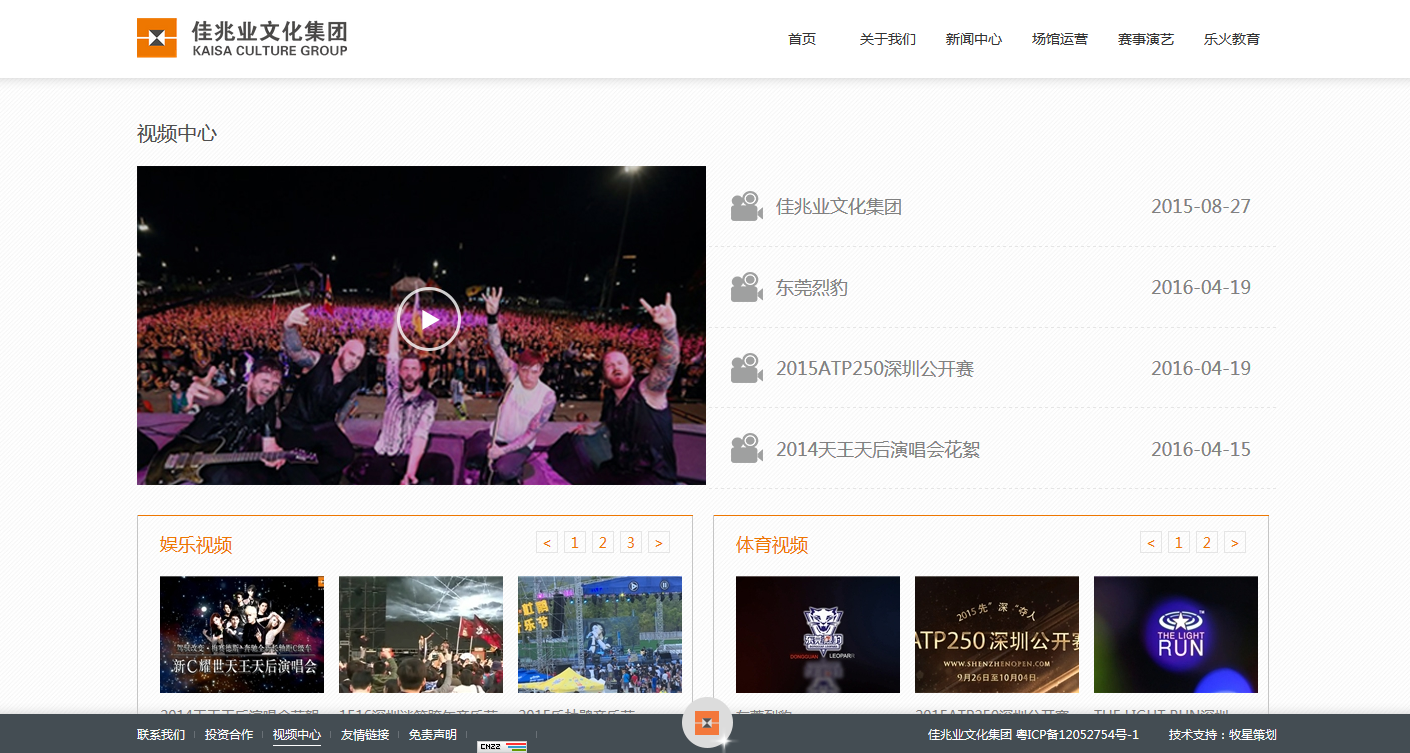Click the date 2016-04-15
Screen dimensions: 1410x753
pyautogui.click(x=1201, y=449)
